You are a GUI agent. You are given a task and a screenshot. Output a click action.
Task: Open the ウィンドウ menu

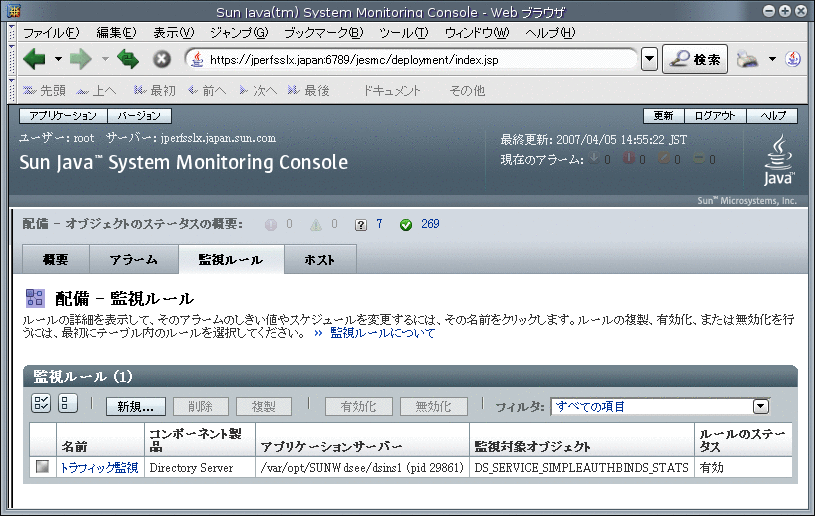[x=477, y=33]
